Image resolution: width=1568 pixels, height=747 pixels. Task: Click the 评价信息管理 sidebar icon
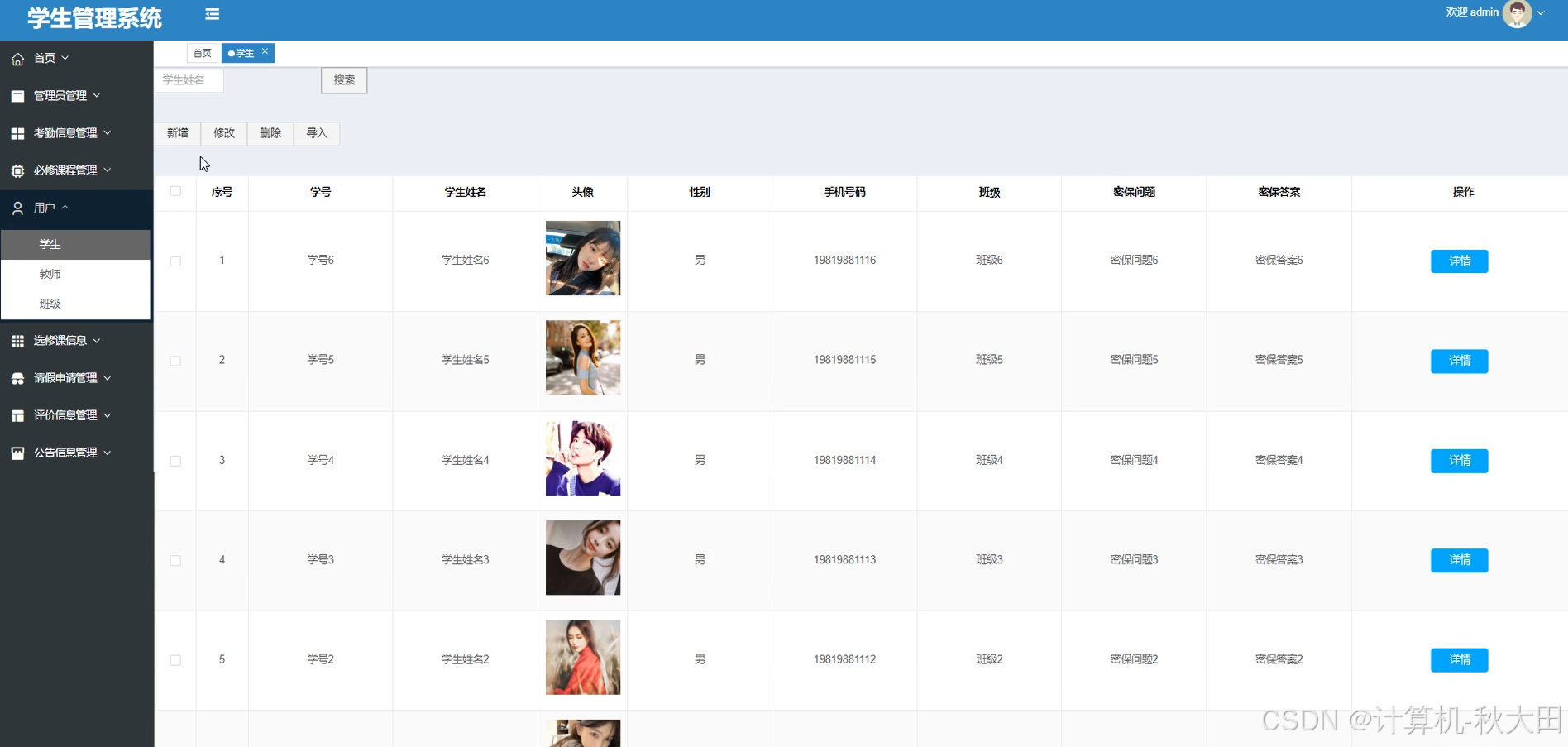tap(17, 415)
